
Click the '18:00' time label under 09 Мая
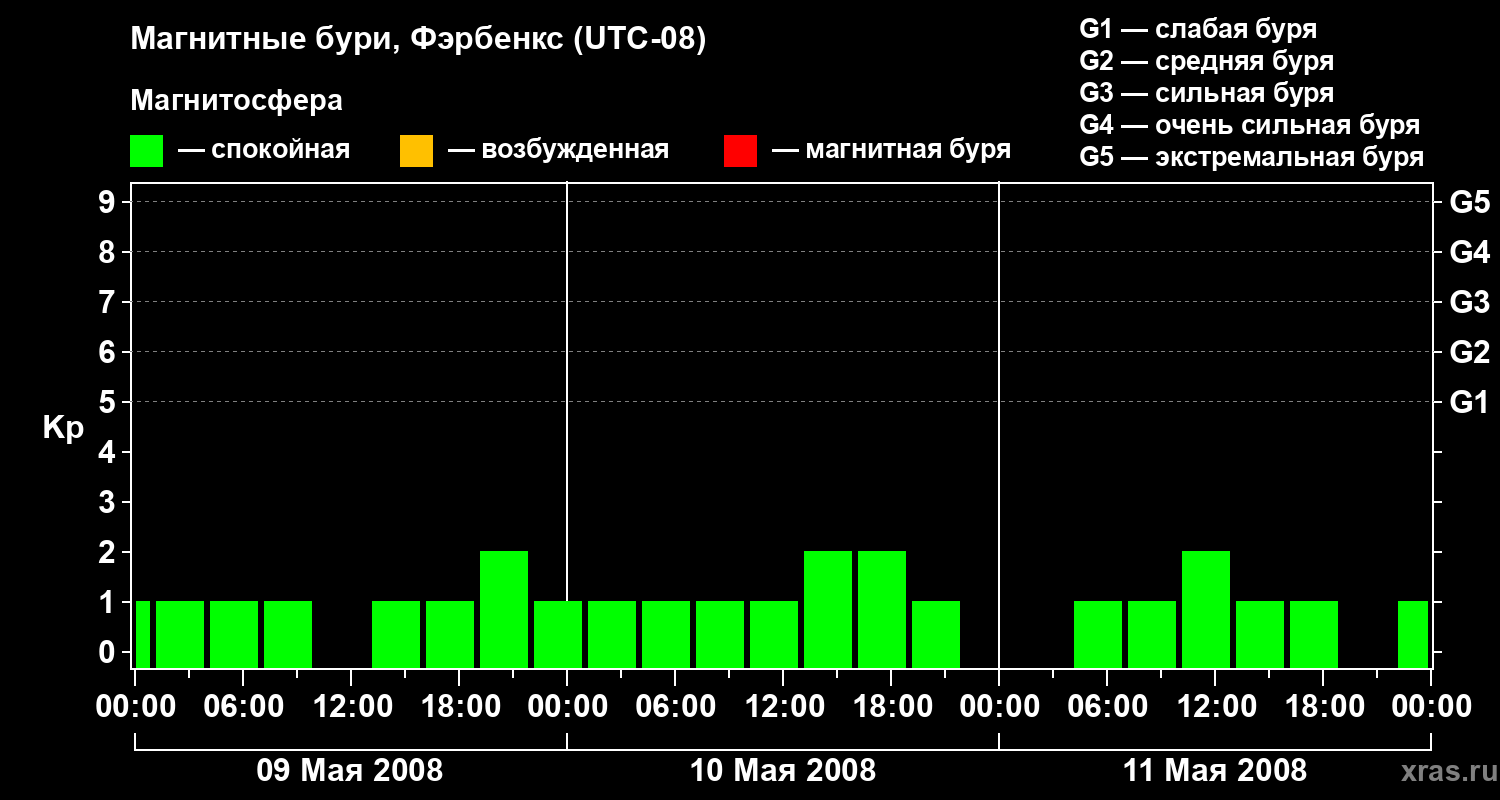pyautogui.click(x=459, y=707)
